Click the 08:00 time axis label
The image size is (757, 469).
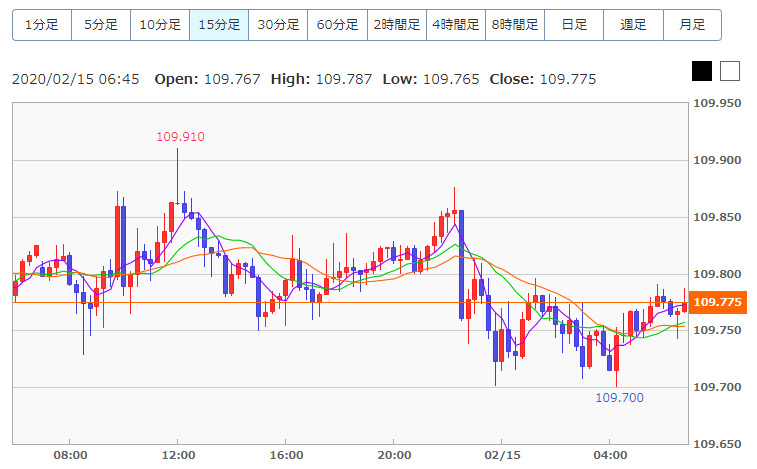[x=70, y=455]
